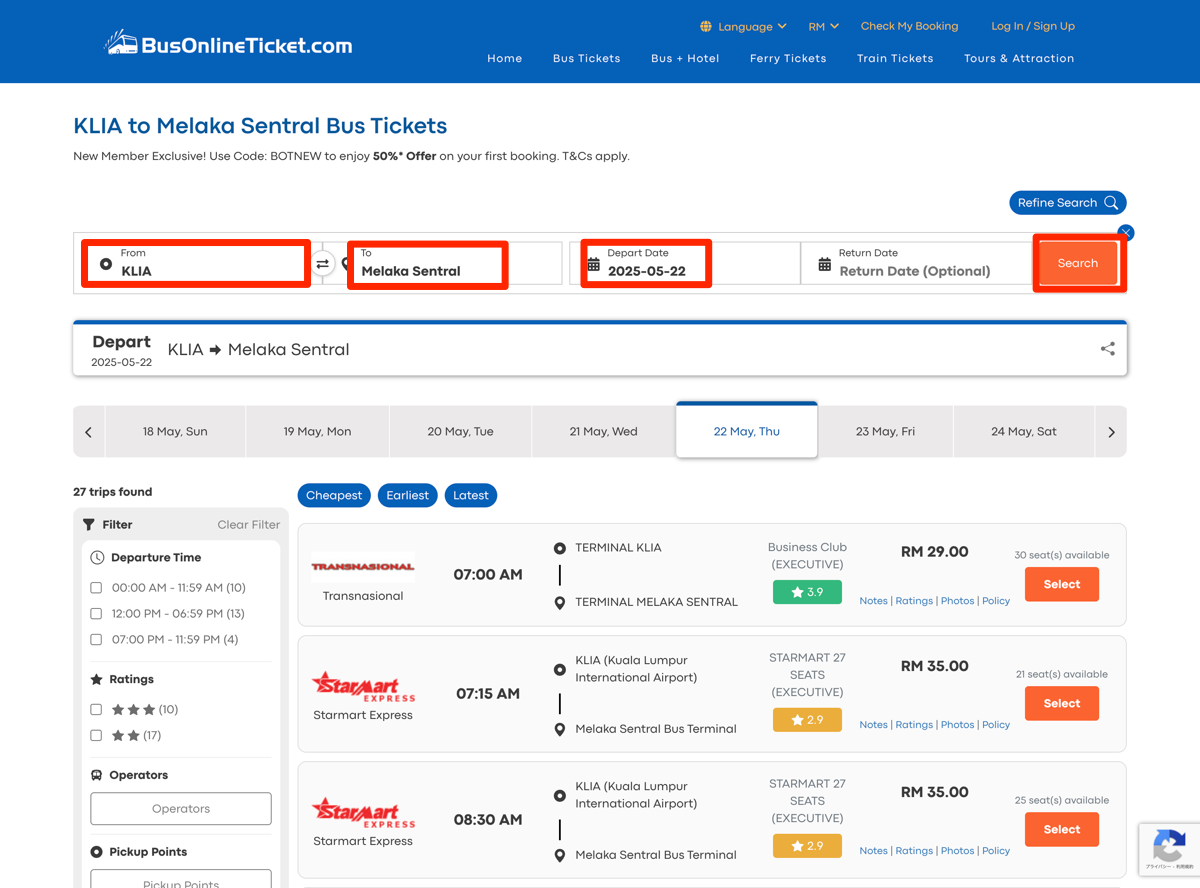Show next dates with right arrow
The width and height of the screenshot is (1200, 888).
[x=1111, y=432]
